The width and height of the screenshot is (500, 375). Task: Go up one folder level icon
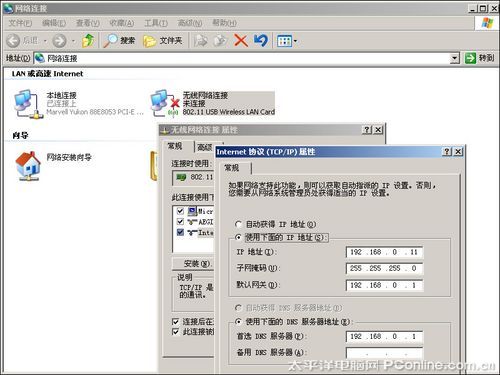(x=88, y=41)
